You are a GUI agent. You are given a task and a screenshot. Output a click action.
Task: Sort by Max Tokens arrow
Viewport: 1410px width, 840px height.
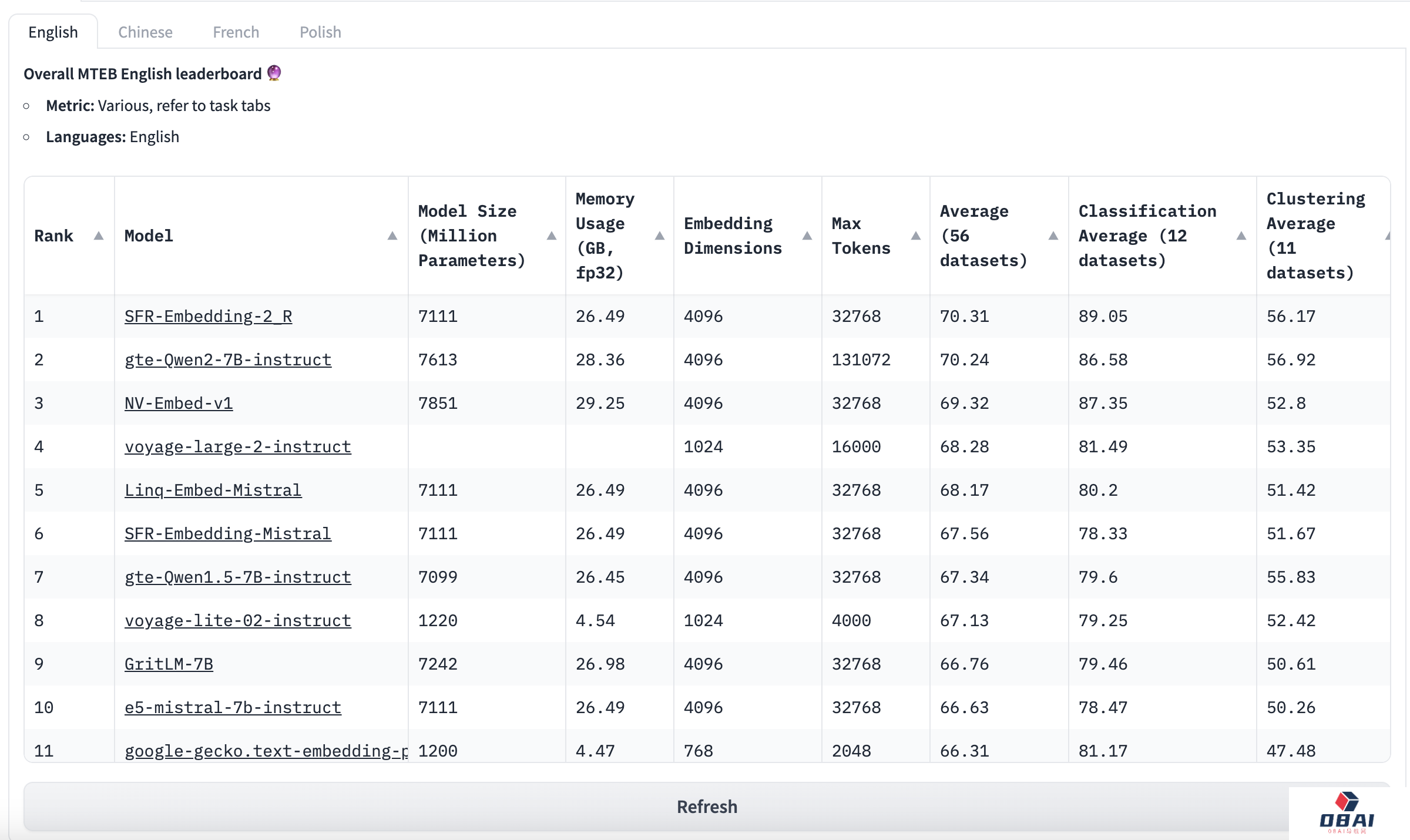tap(915, 236)
